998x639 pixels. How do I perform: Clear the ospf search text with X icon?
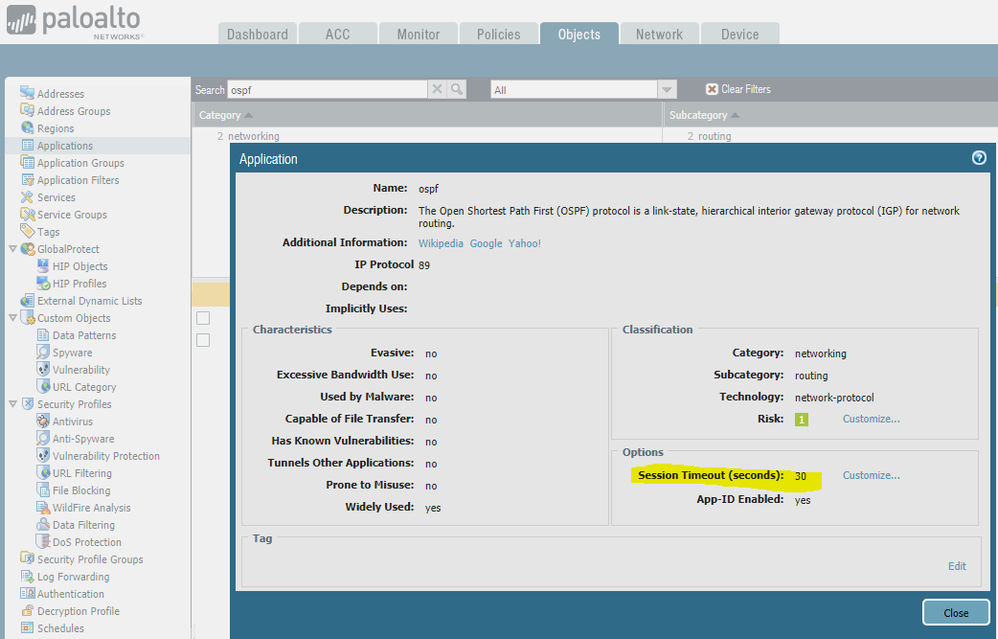point(437,90)
